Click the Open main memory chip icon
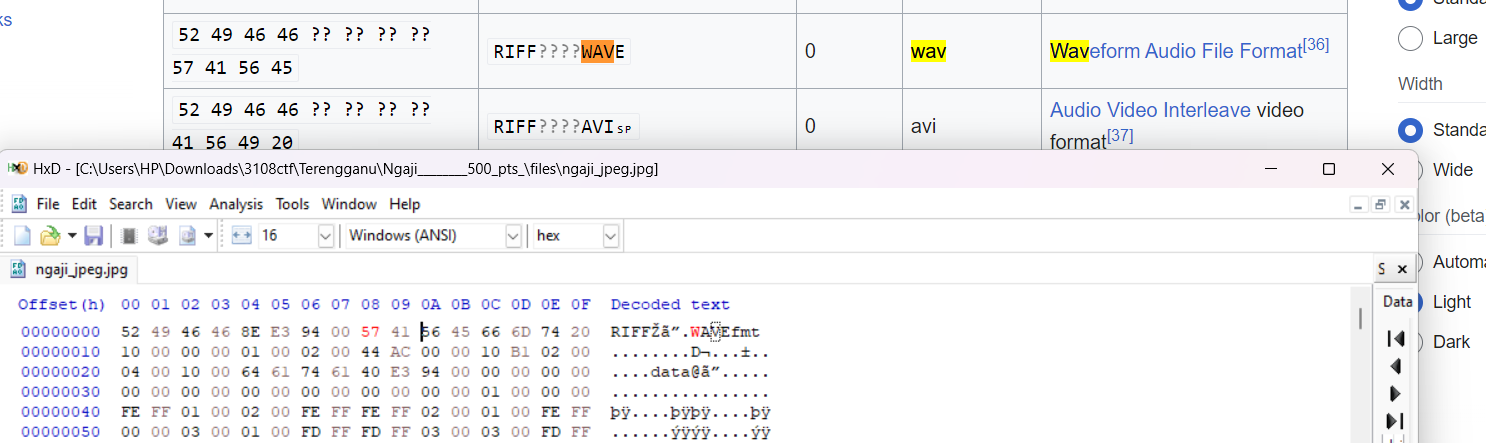Viewport: 1486px width, 443px height. point(129,236)
